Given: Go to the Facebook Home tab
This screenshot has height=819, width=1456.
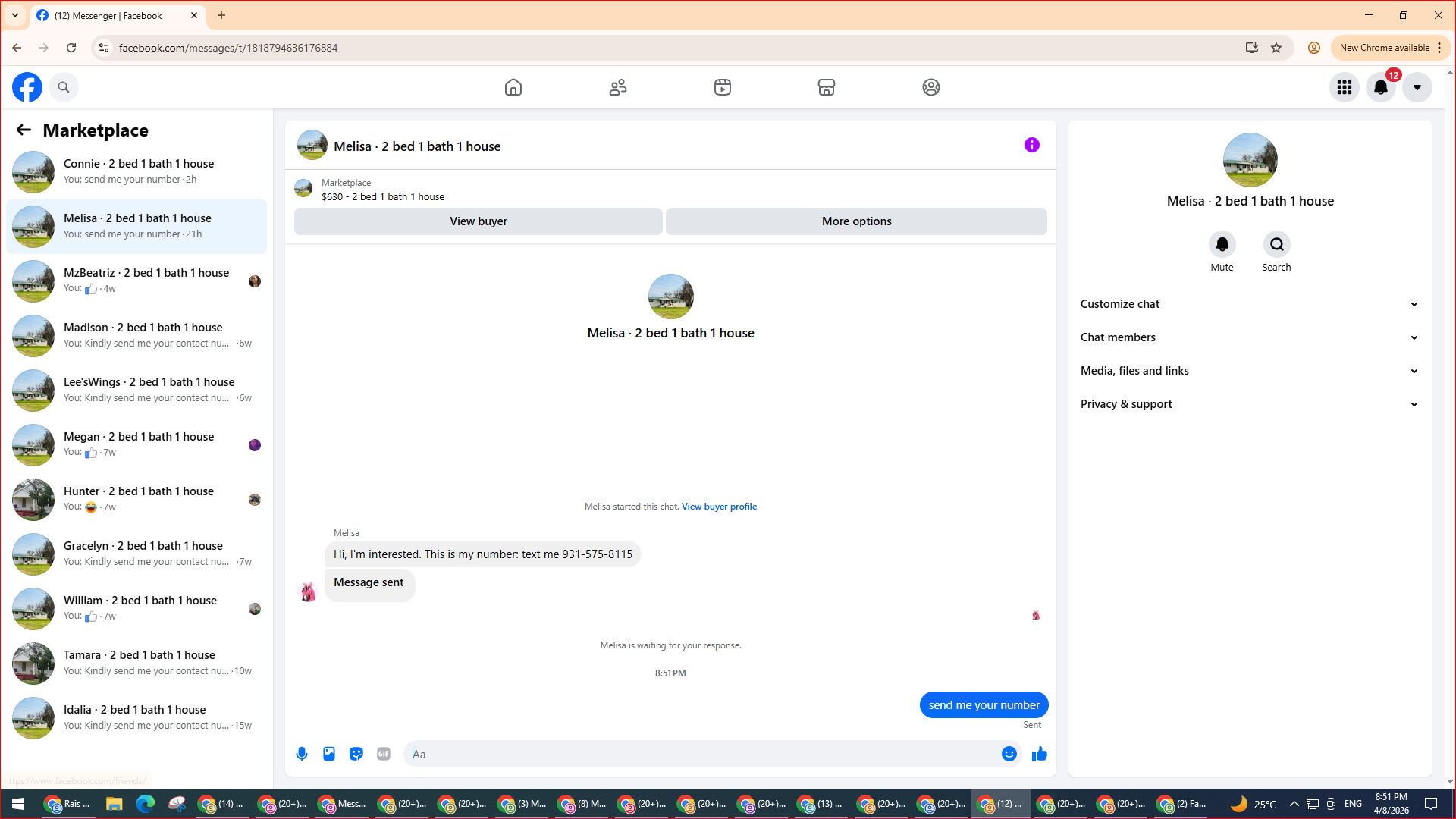Looking at the screenshot, I should [513, 87].
